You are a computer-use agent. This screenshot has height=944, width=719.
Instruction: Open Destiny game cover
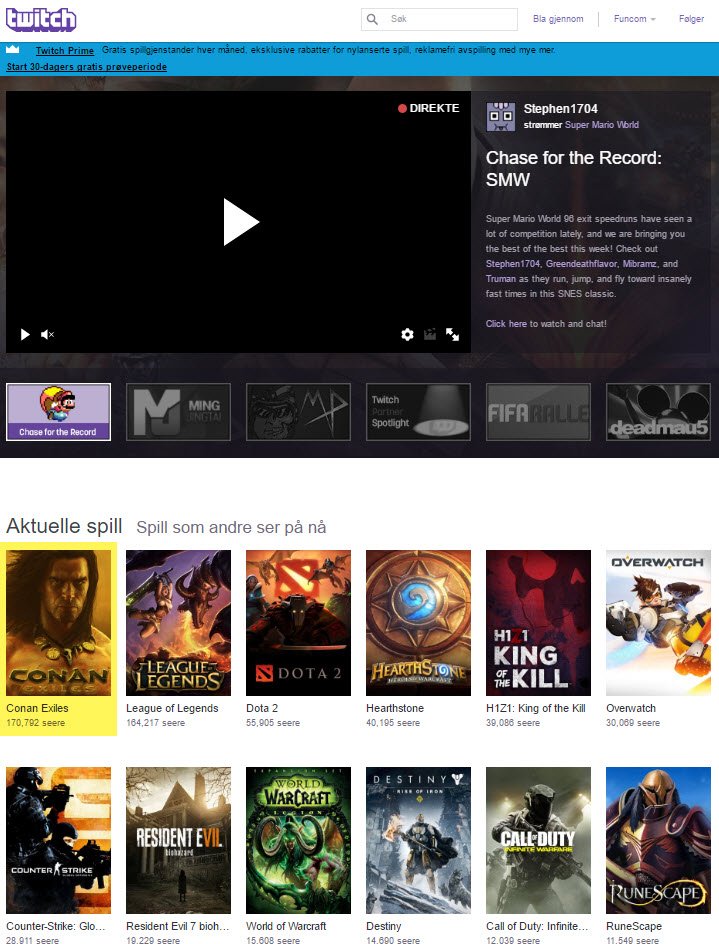(418, 840)
